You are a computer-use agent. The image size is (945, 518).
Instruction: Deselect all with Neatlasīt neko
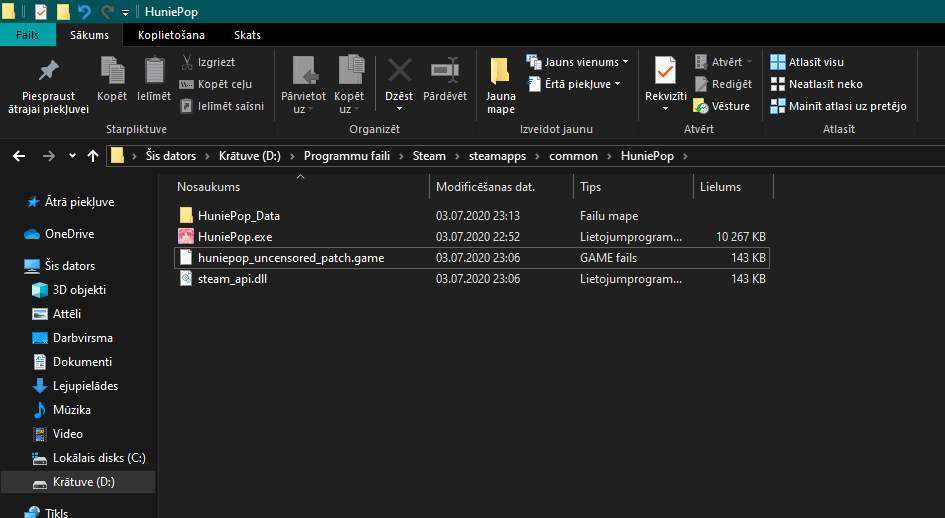(x=816, y=84)
